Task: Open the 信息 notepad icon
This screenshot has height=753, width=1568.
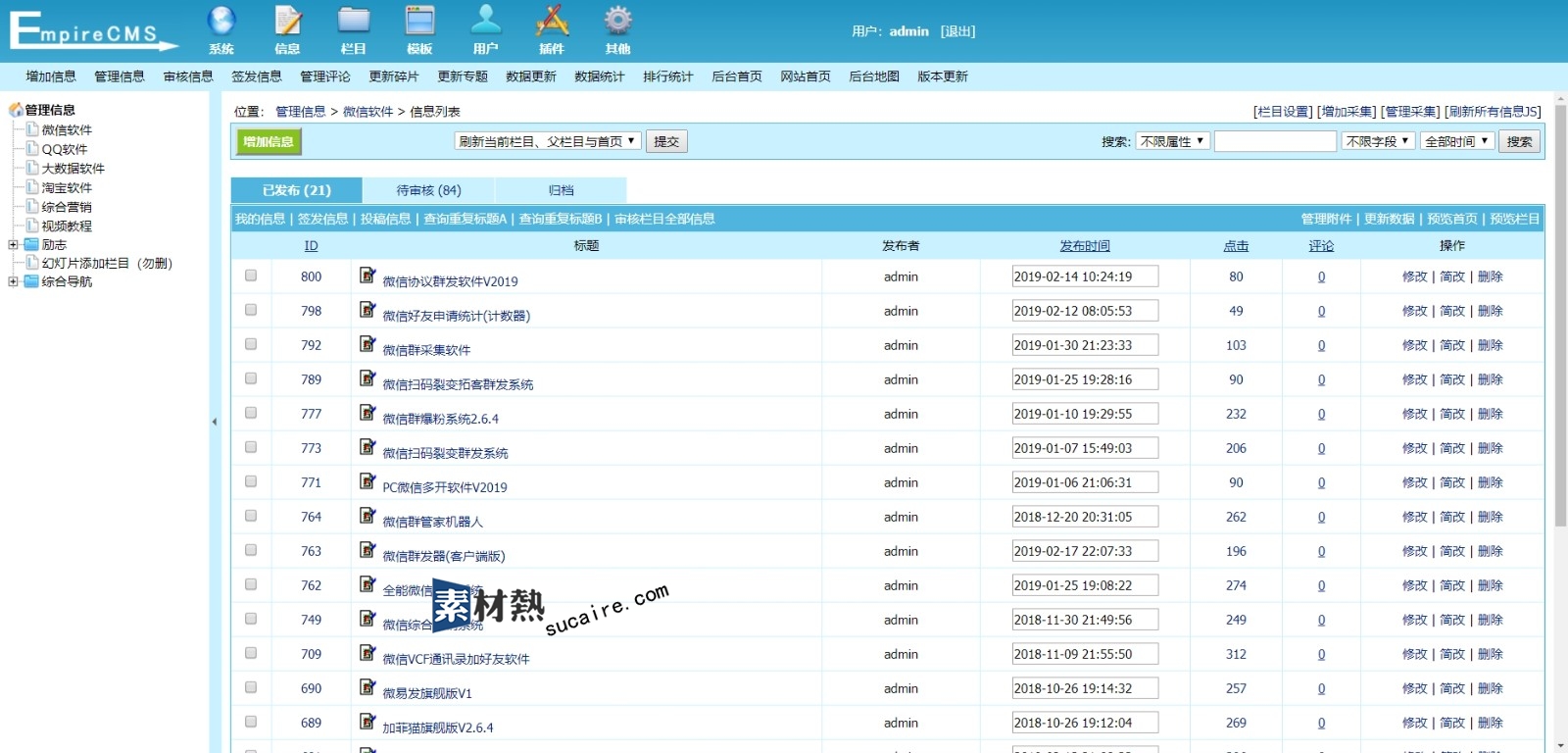Action: point(287,21)
